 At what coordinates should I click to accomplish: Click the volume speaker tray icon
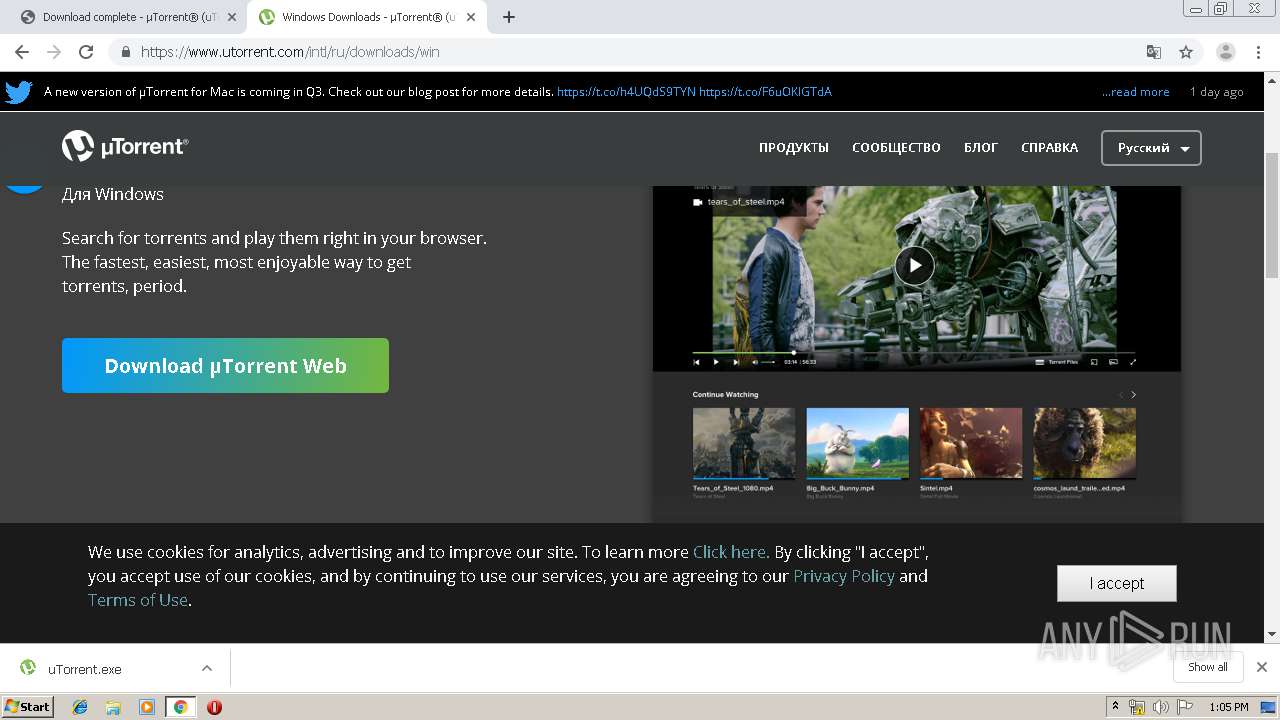point(1160,707)
